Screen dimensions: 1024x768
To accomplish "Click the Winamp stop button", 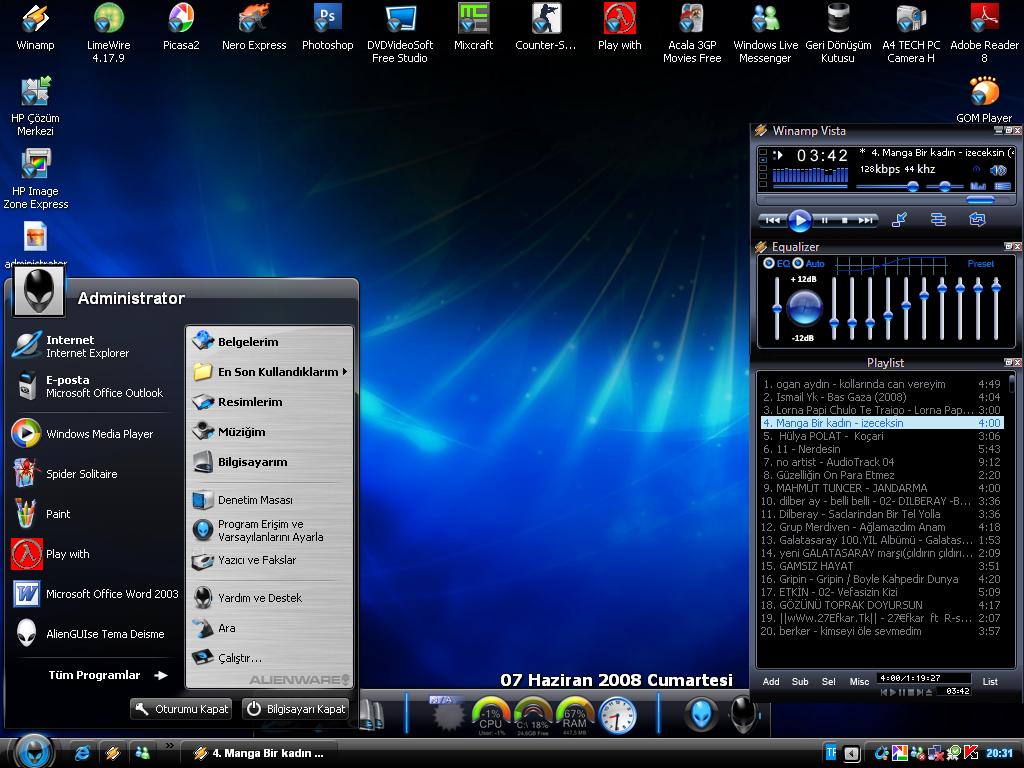I will 844,220.
